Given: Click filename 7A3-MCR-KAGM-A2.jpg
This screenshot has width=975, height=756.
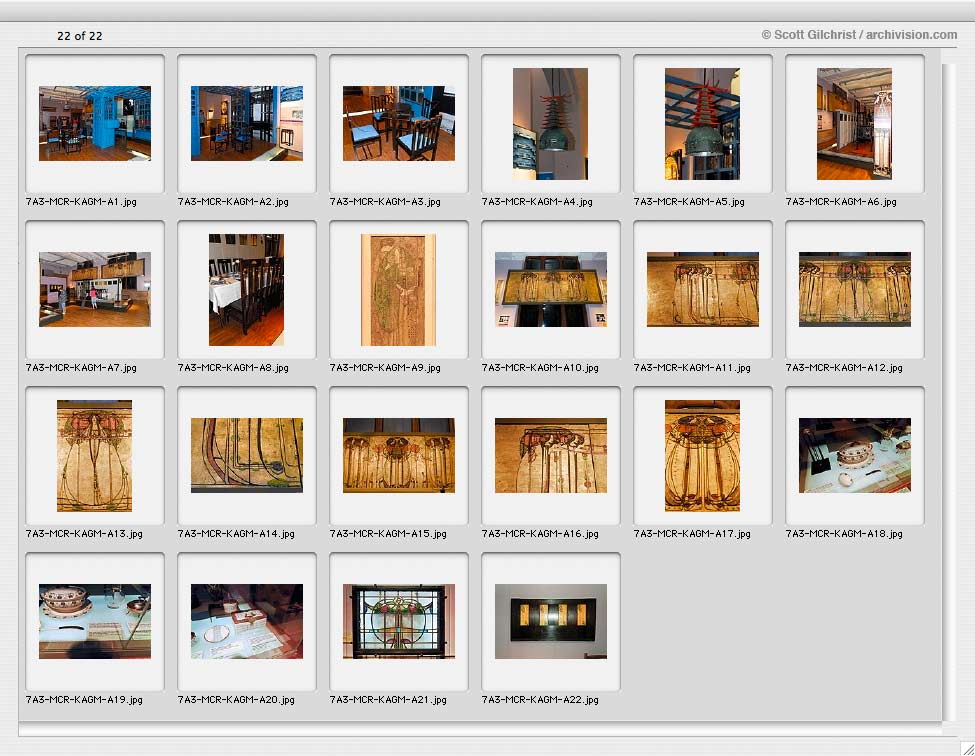Looking at the screenshot, I should [233, 201].
